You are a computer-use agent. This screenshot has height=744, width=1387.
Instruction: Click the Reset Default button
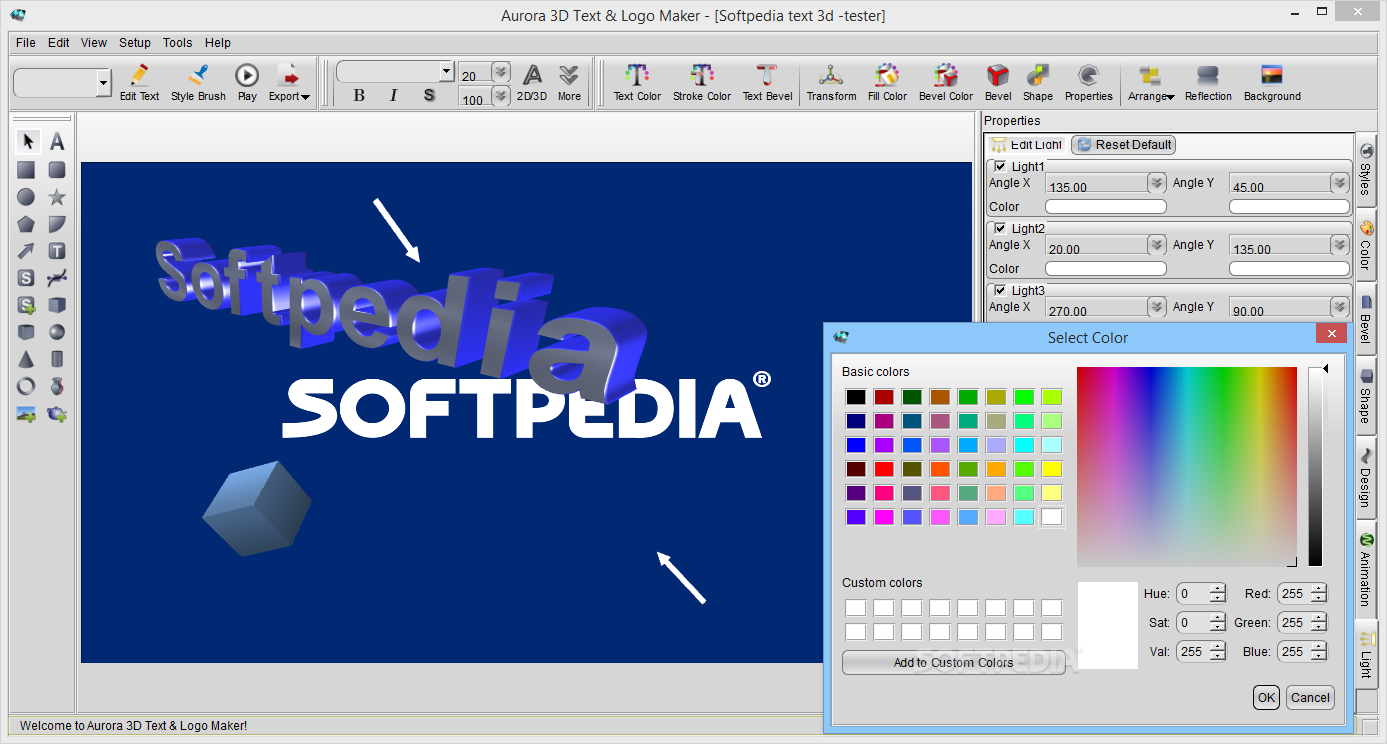pos(1124,145)
